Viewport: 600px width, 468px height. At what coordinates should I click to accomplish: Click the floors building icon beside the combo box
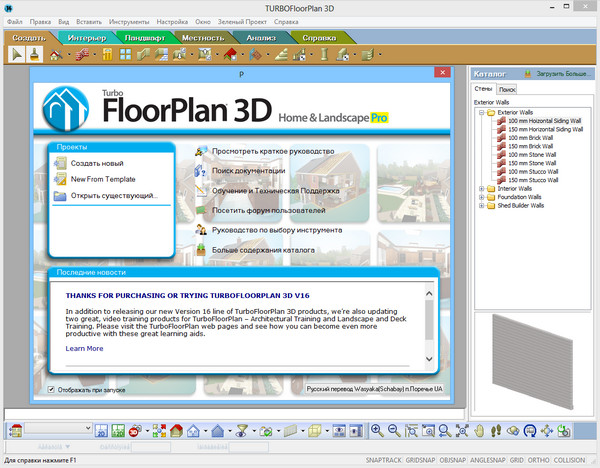coord(16,431)
